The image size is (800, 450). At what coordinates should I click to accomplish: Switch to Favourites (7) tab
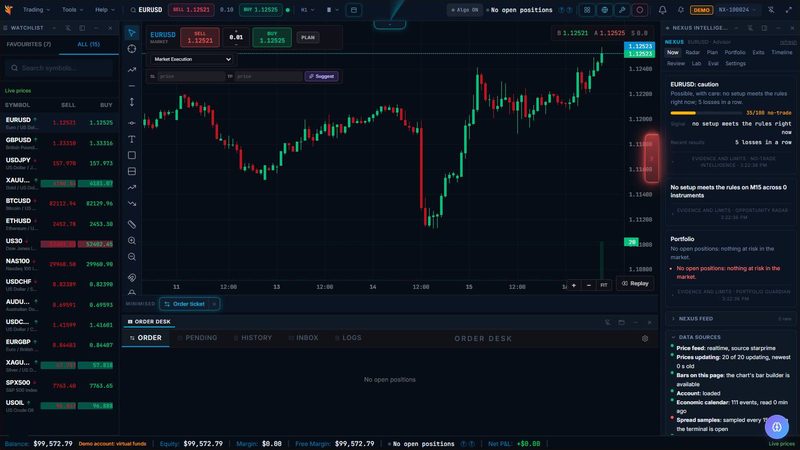point(29,44)
